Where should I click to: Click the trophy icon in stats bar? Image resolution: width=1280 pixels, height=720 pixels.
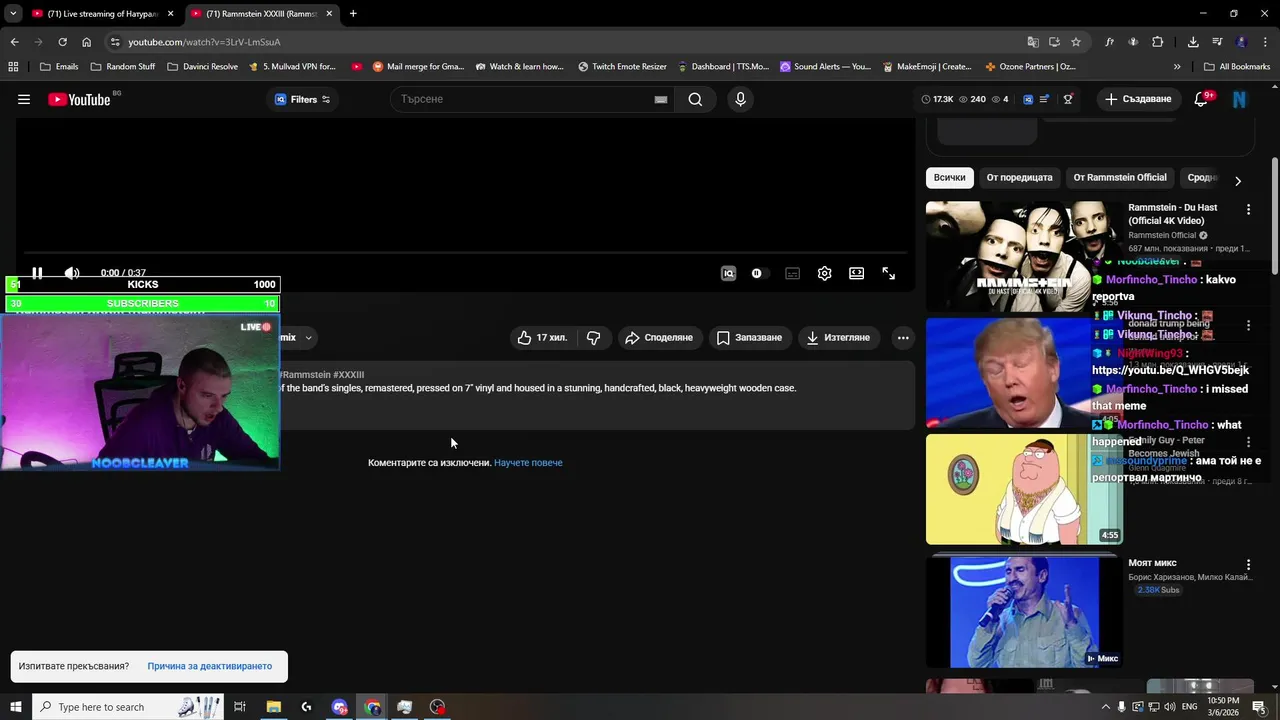(x=1068, y=99)
